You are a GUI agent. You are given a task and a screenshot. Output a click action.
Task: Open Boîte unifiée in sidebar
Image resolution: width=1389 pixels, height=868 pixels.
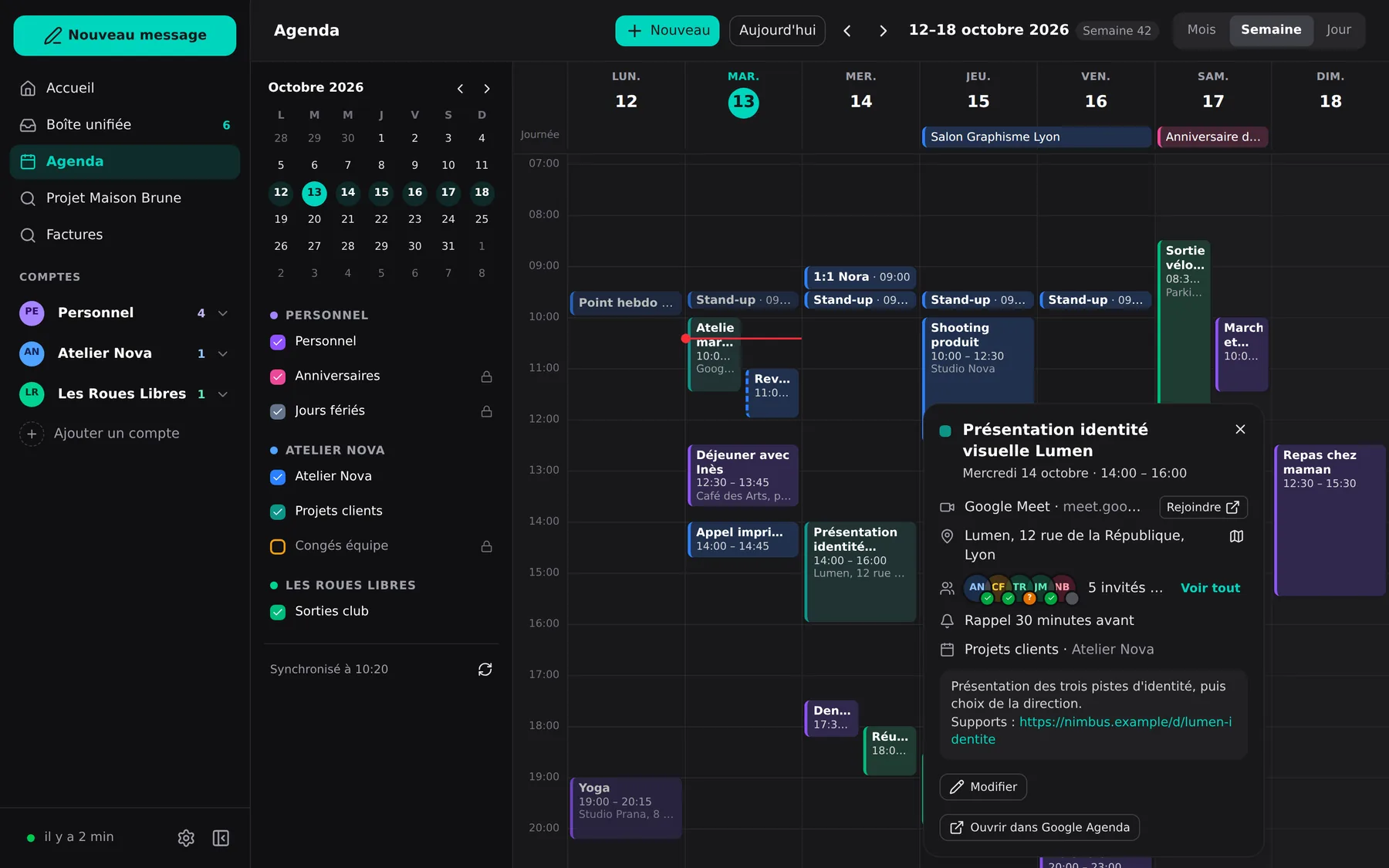click(x=125, y=125)
